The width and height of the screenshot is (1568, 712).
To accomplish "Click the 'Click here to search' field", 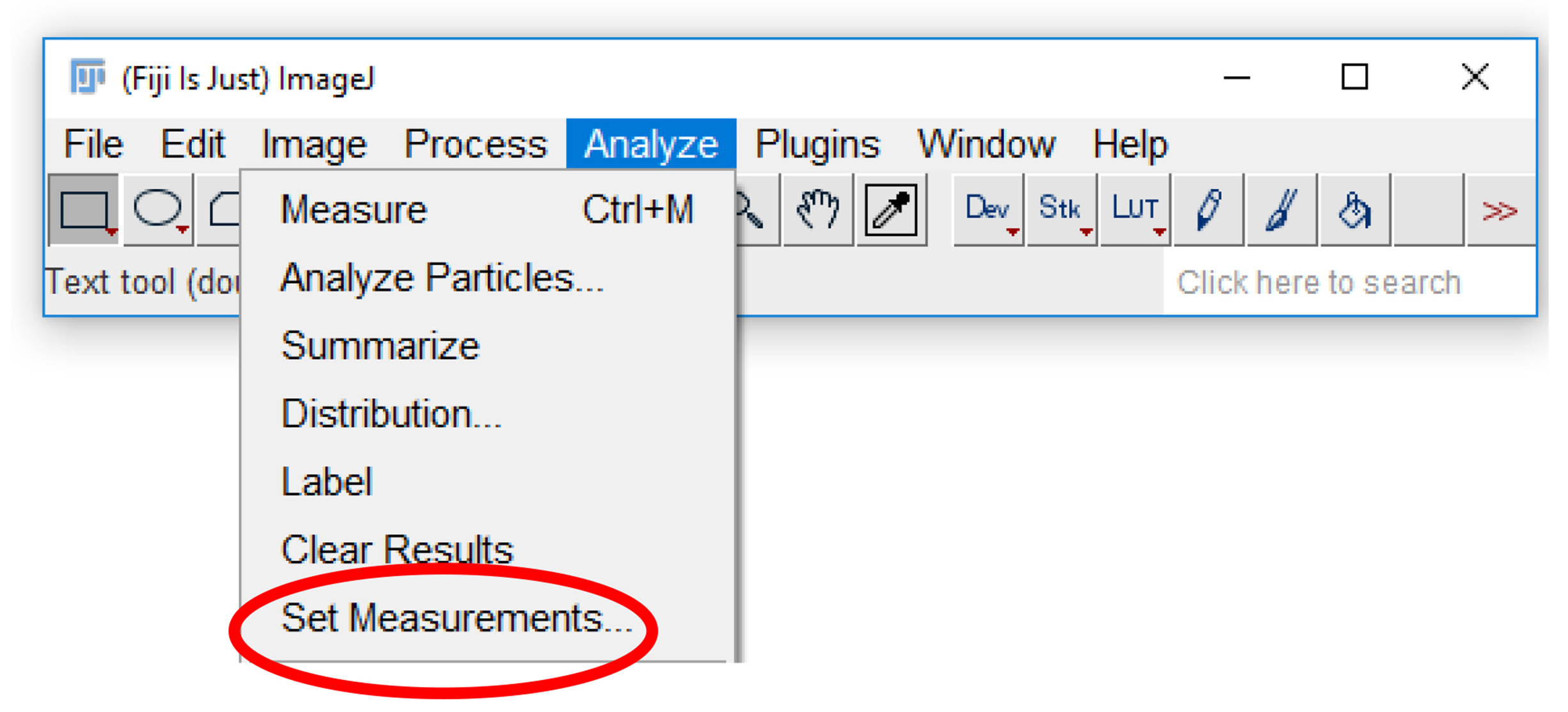I will [1349, 282].
